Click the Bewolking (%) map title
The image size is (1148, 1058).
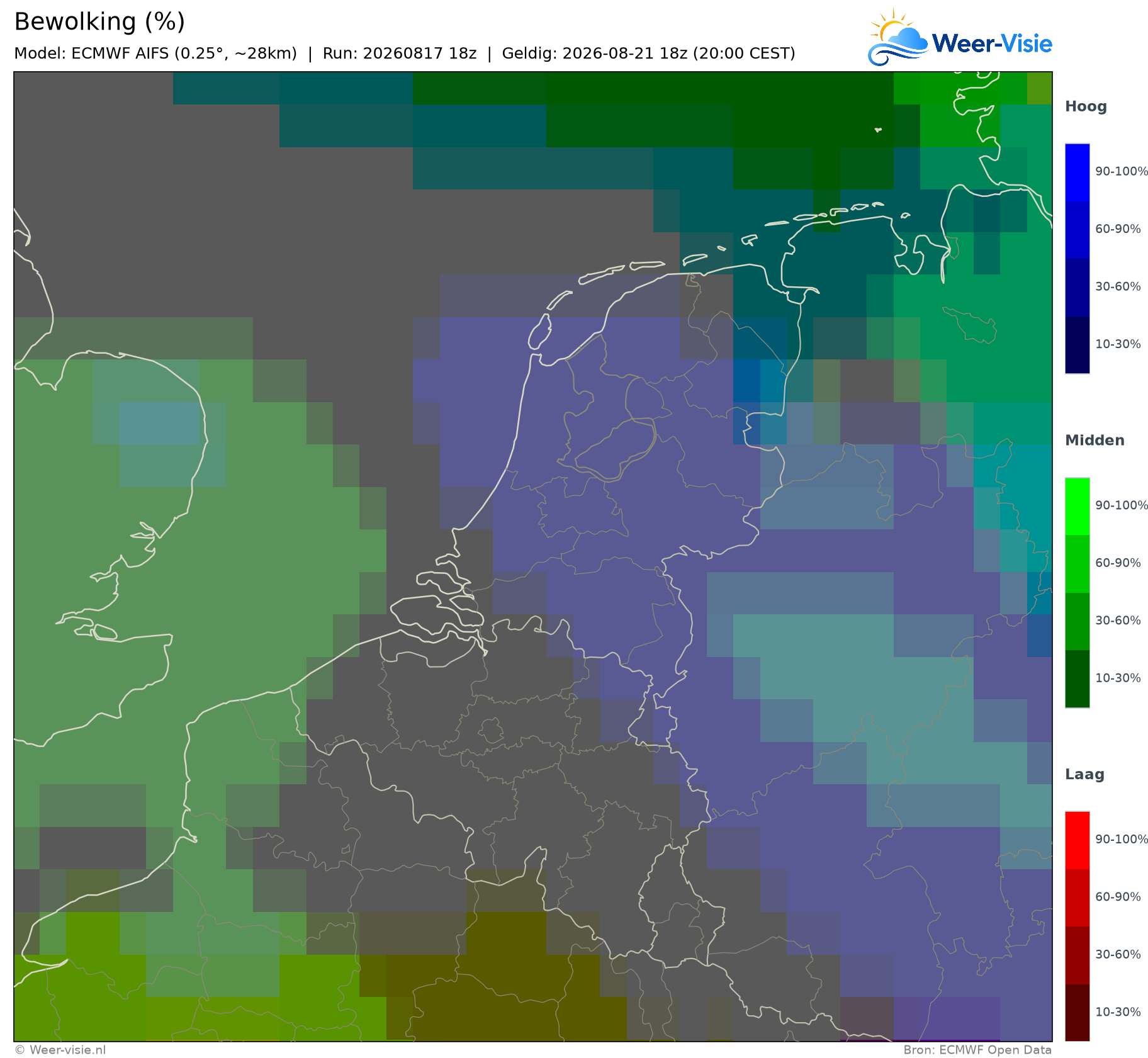99,22
